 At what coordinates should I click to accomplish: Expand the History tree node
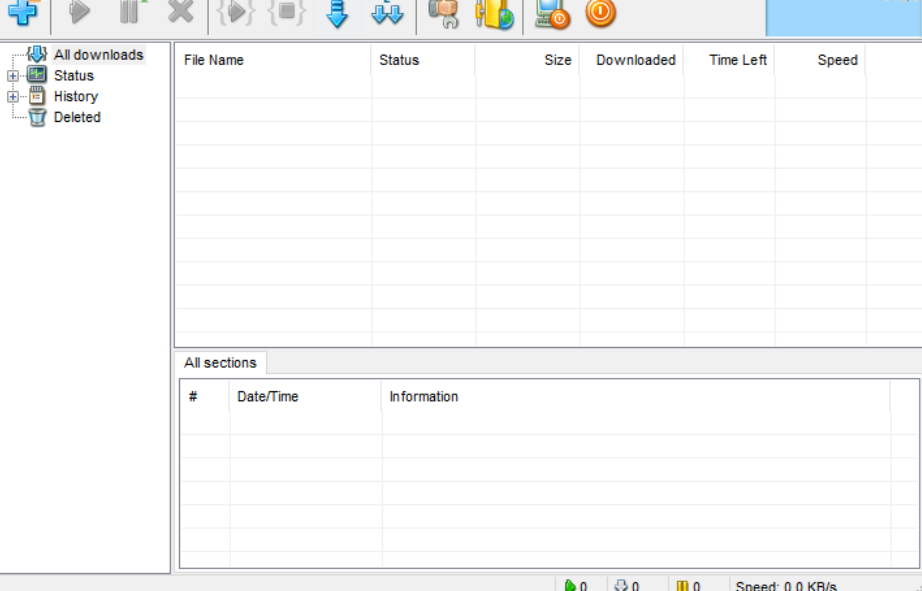(x=12, y=96)
